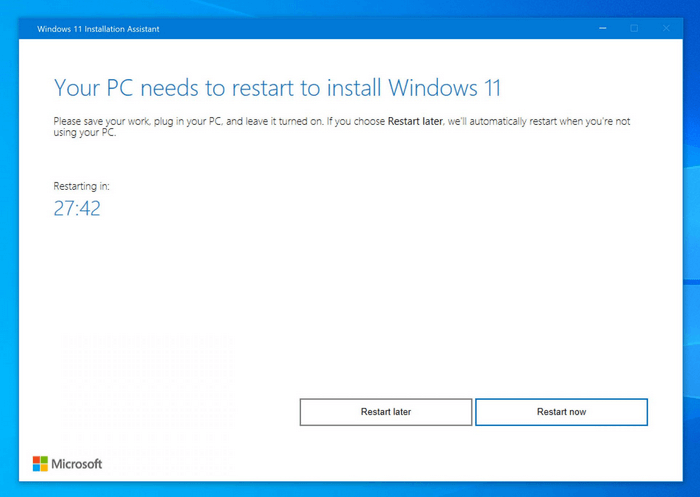Viewport: 700px width, 497px height.
Task: Close the Windows 11 Installation Assistant
Action: tap(665, 28)
